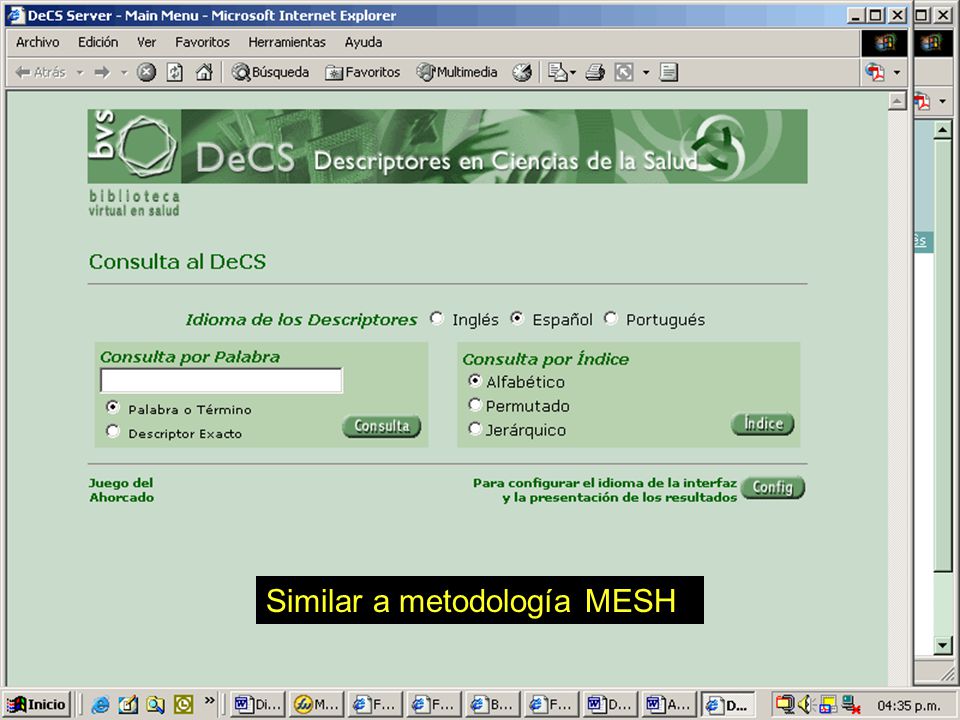Open the Acrobat toolbar dropdown arrow
The height and width of the screenshot is (720, 960).
pos(897,72)
